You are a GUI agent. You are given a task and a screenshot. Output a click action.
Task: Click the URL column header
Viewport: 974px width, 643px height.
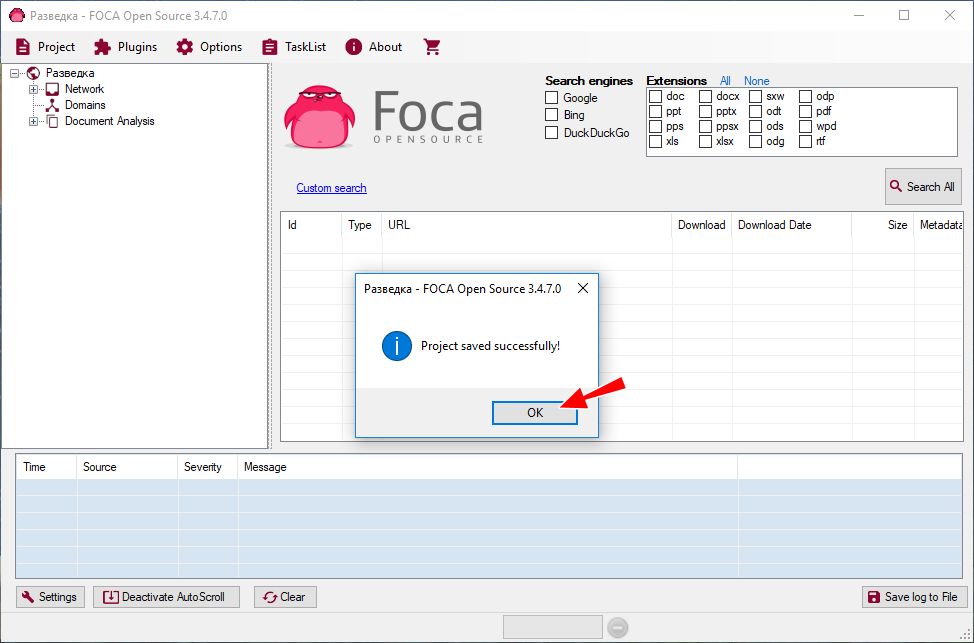tap(527, 225)
